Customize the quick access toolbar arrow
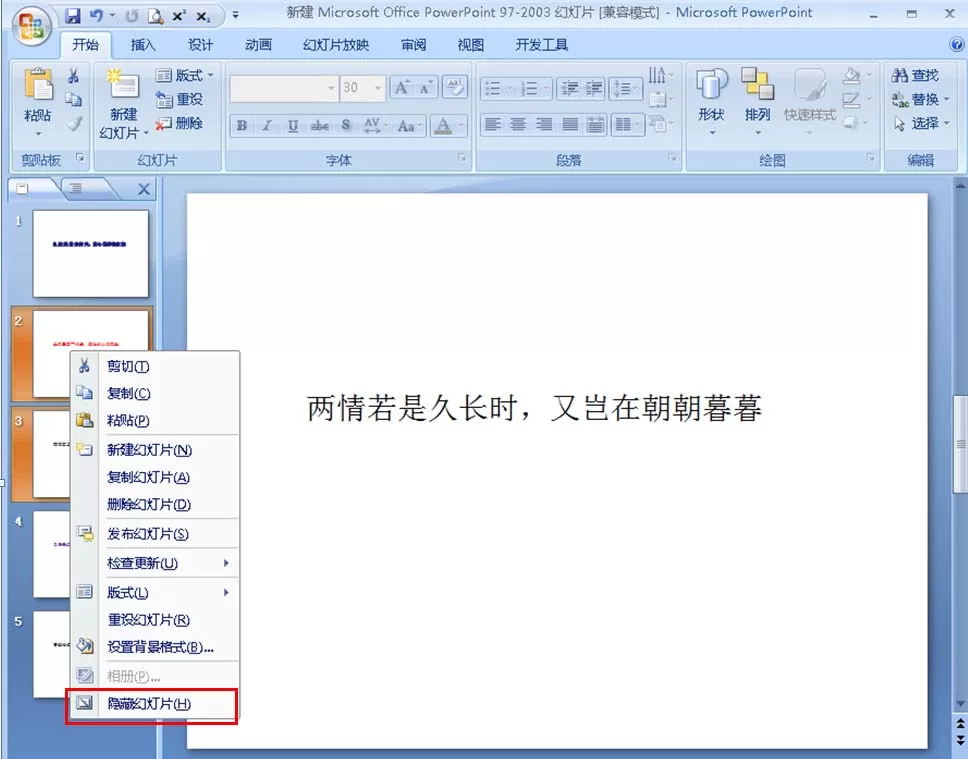The height and width of the screenshot is (759, 968). point(235,15)
